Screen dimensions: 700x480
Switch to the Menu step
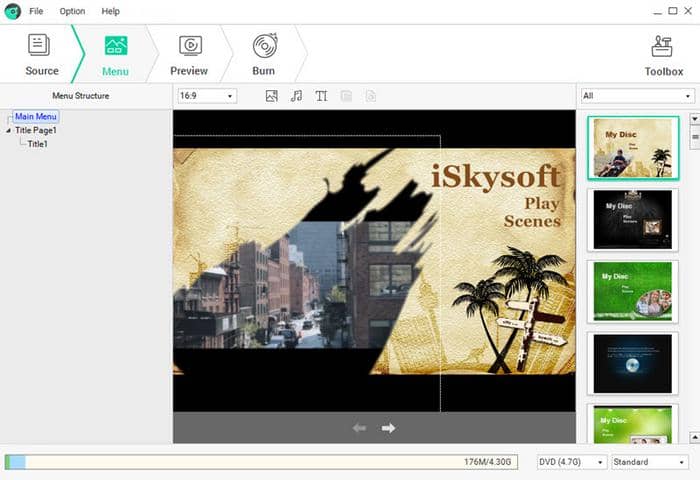click(x=115, y=56)
